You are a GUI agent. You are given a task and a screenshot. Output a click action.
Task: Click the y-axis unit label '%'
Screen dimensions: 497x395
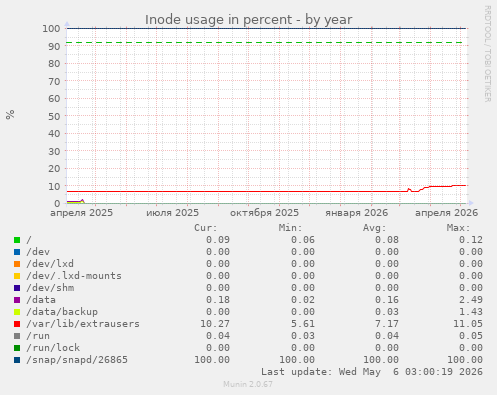click(10, 114)
